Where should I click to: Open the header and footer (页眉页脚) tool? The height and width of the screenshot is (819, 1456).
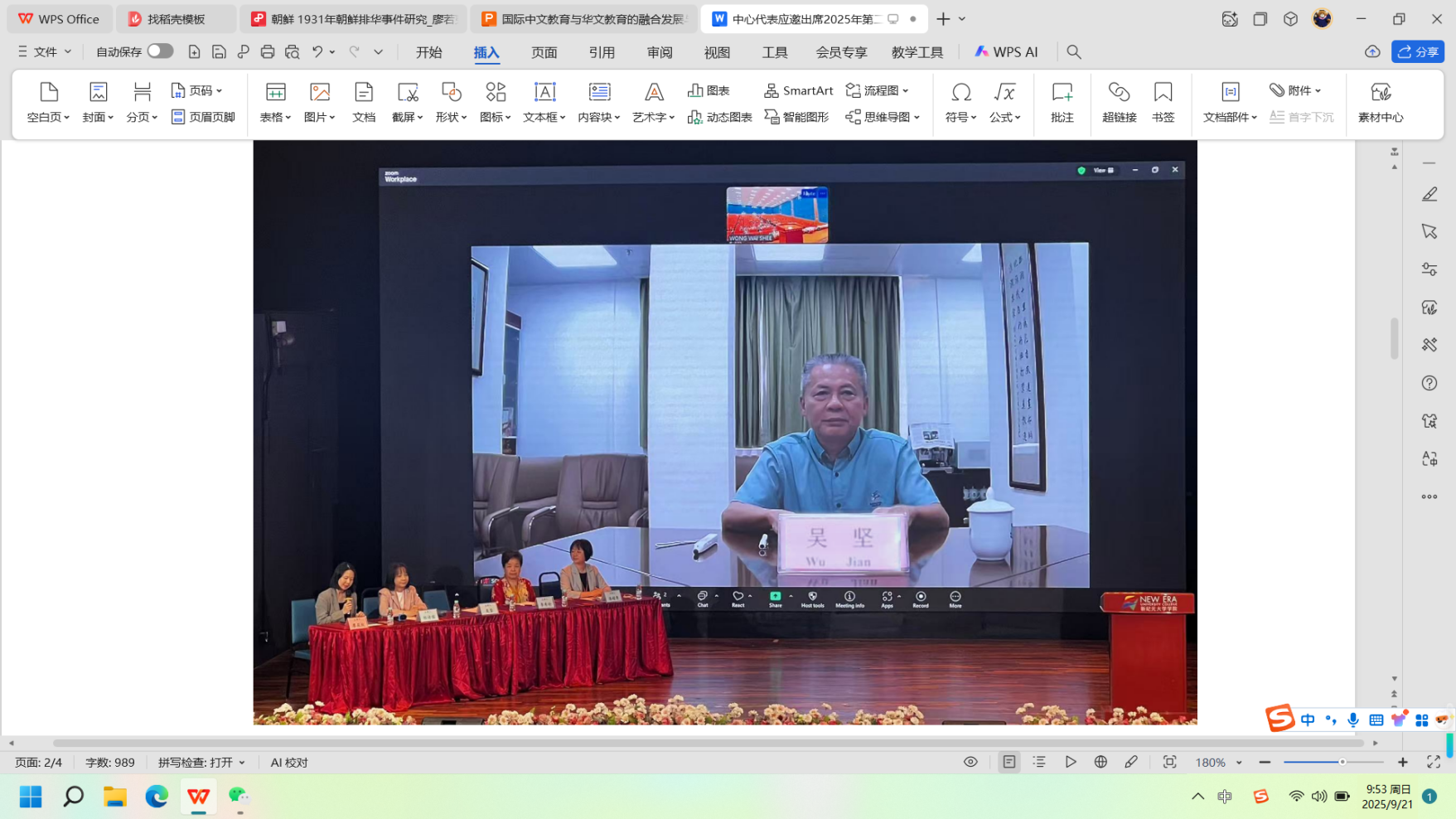[203, 117]
